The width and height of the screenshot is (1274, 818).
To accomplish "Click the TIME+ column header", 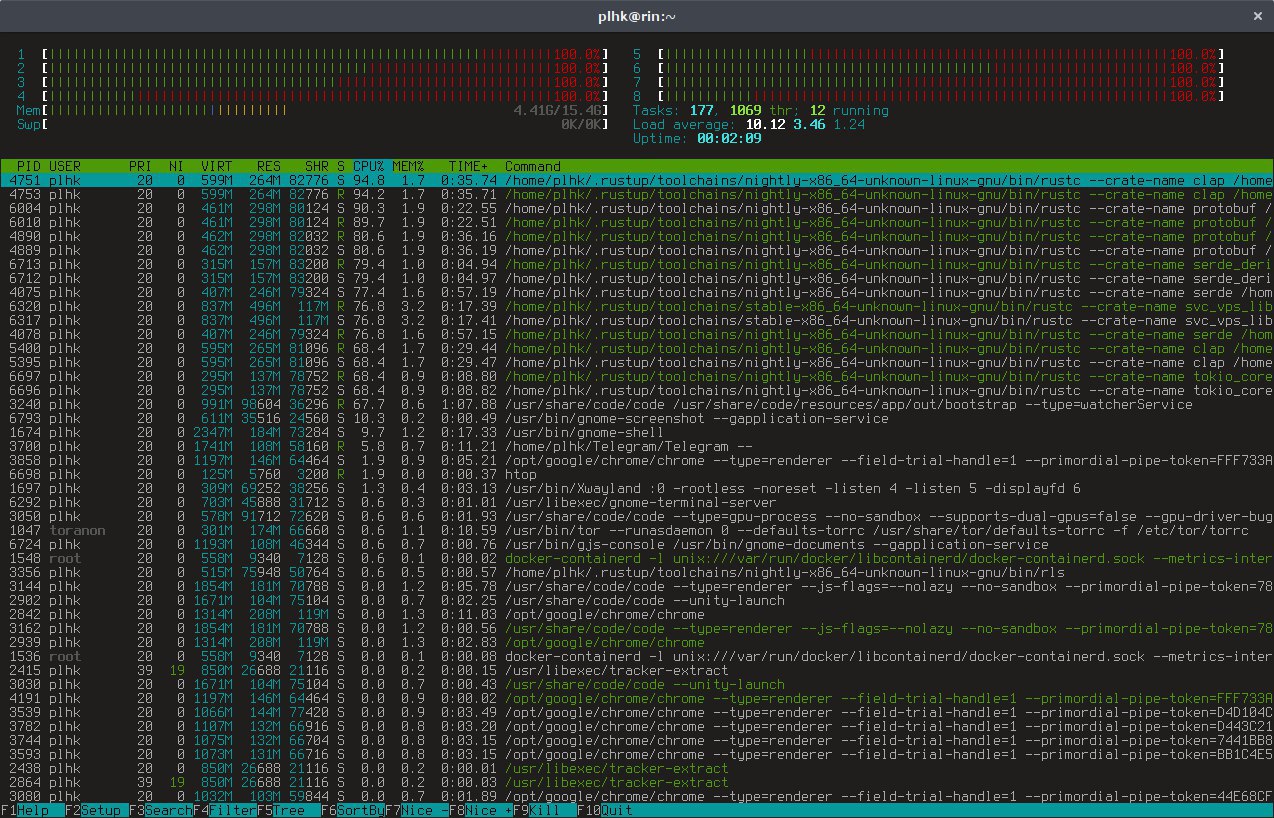I will (x=469, y=166).
